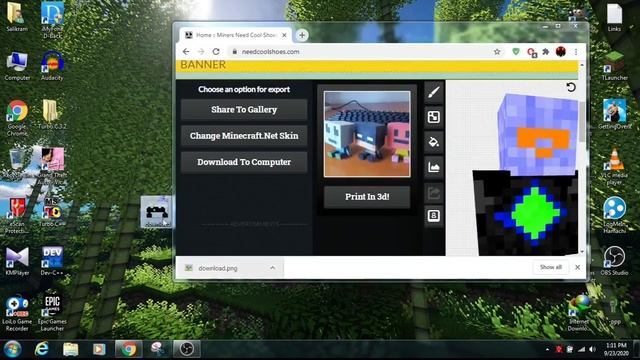This screenshot has width=640, height=360.
Task: Click the save disk icon in sidebar
Action: (433, 216)
